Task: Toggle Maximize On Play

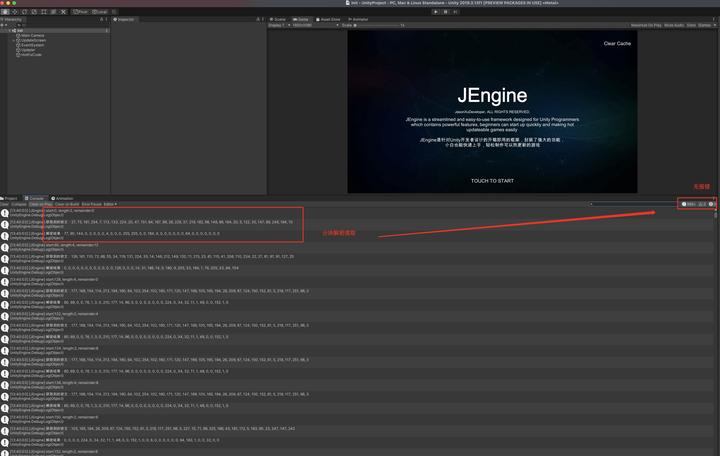Action: (646, 25)
